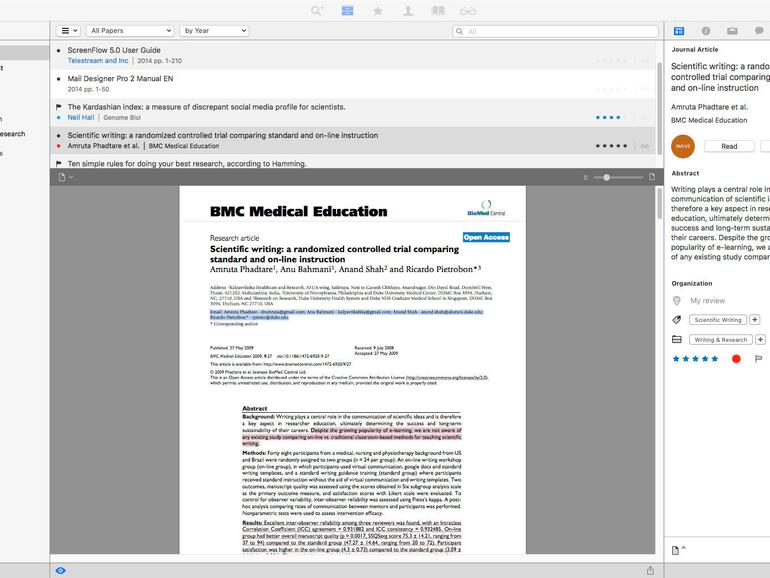Viewport: 770px width, 578px height.
Task: Toggle the flag in inspector panel
Action: coord(758,359)
